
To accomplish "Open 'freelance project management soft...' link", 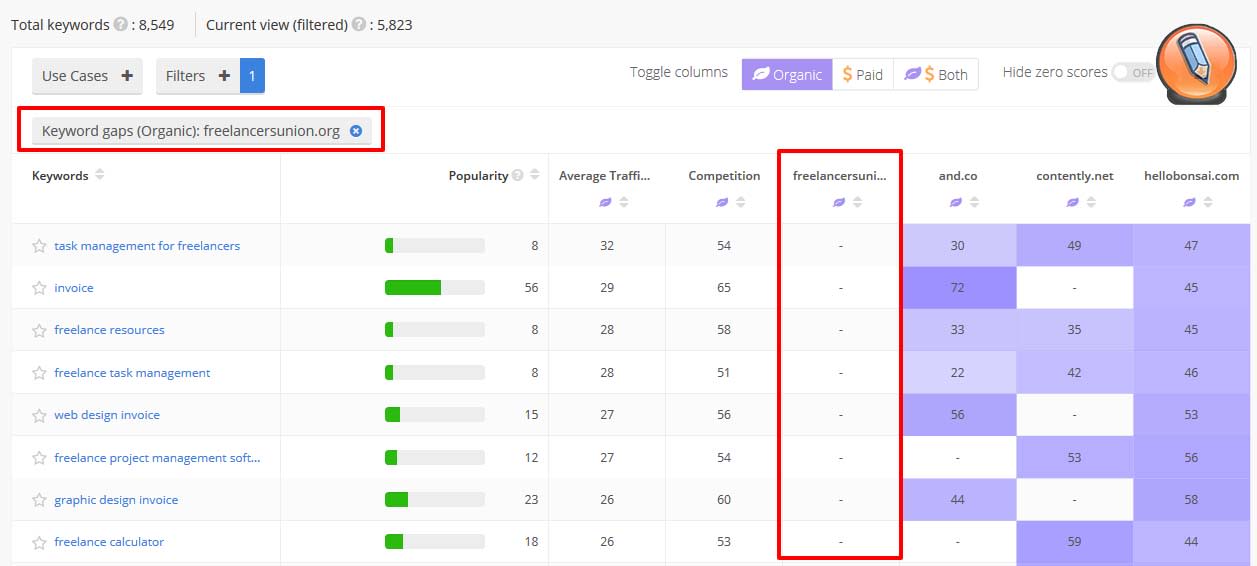I will coord(157,458).
